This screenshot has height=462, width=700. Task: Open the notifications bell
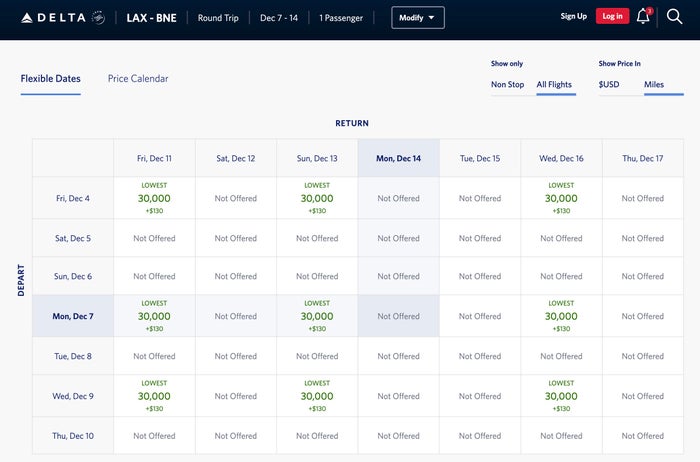point(643,17)
